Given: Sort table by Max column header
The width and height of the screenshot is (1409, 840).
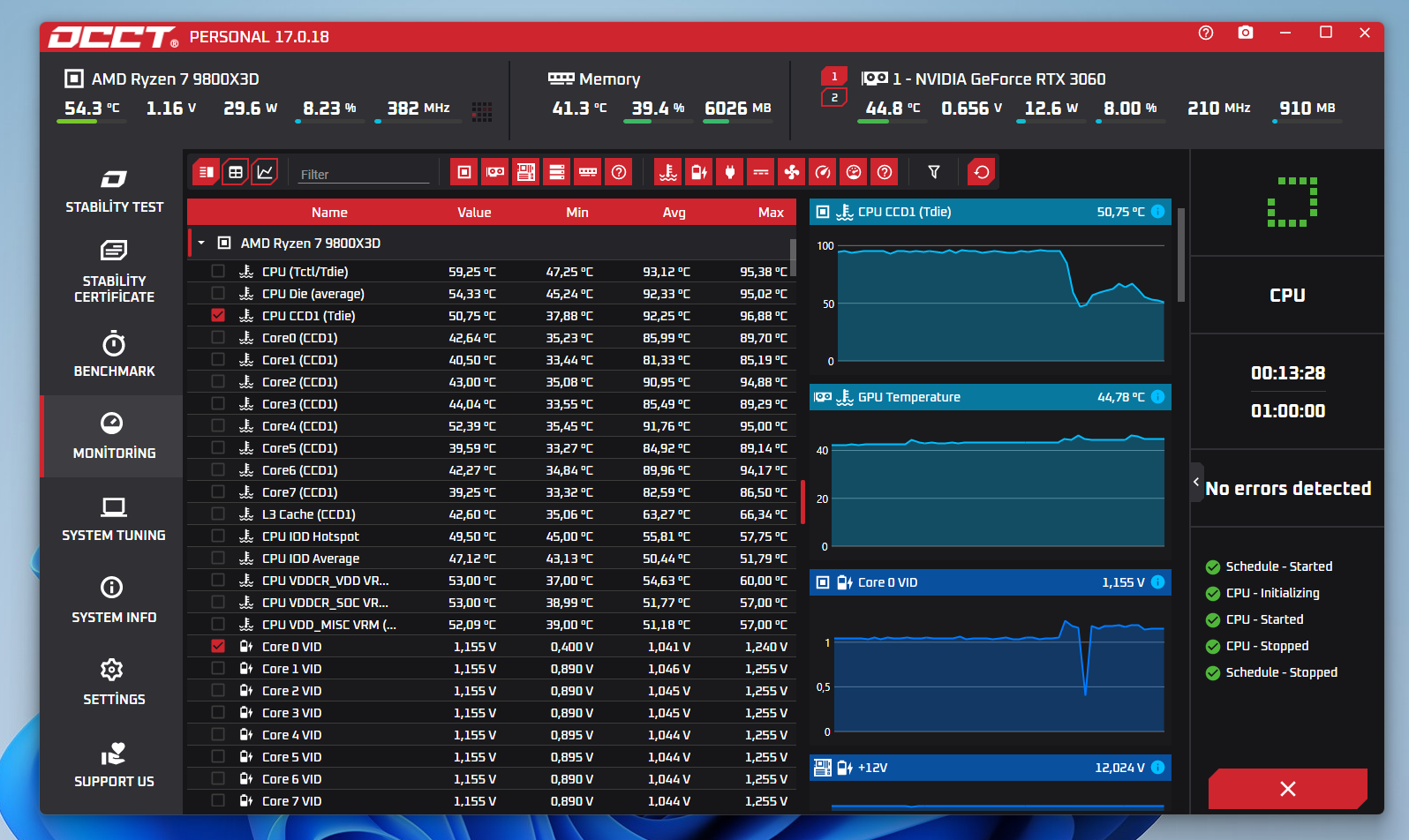Looking at the screenshot, I should [x=771, y=213].
